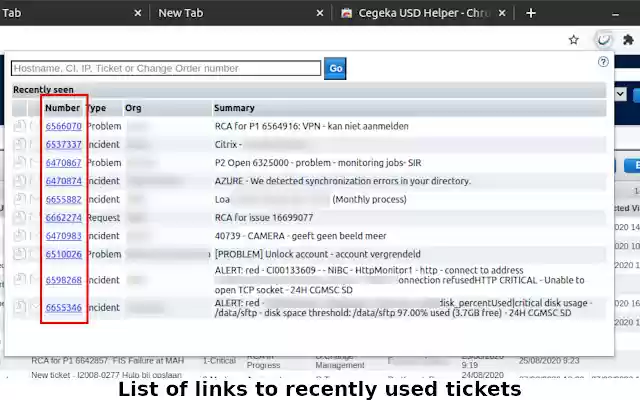Bookmark this page with the star icon
This screenshot has height=400, width=640.
(573, 40)
